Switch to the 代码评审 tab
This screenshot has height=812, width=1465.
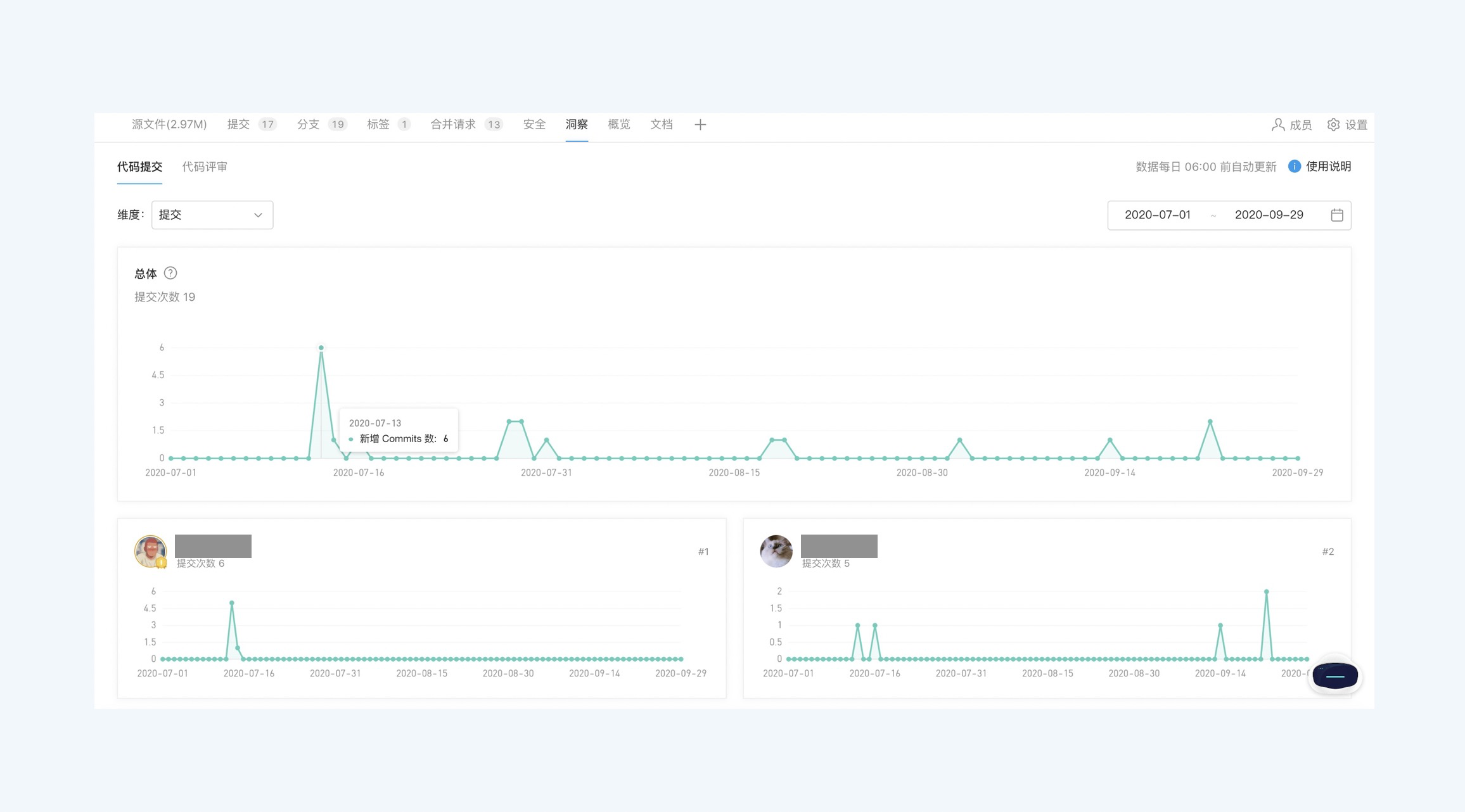pyautogui.click(x=205, y=167)
